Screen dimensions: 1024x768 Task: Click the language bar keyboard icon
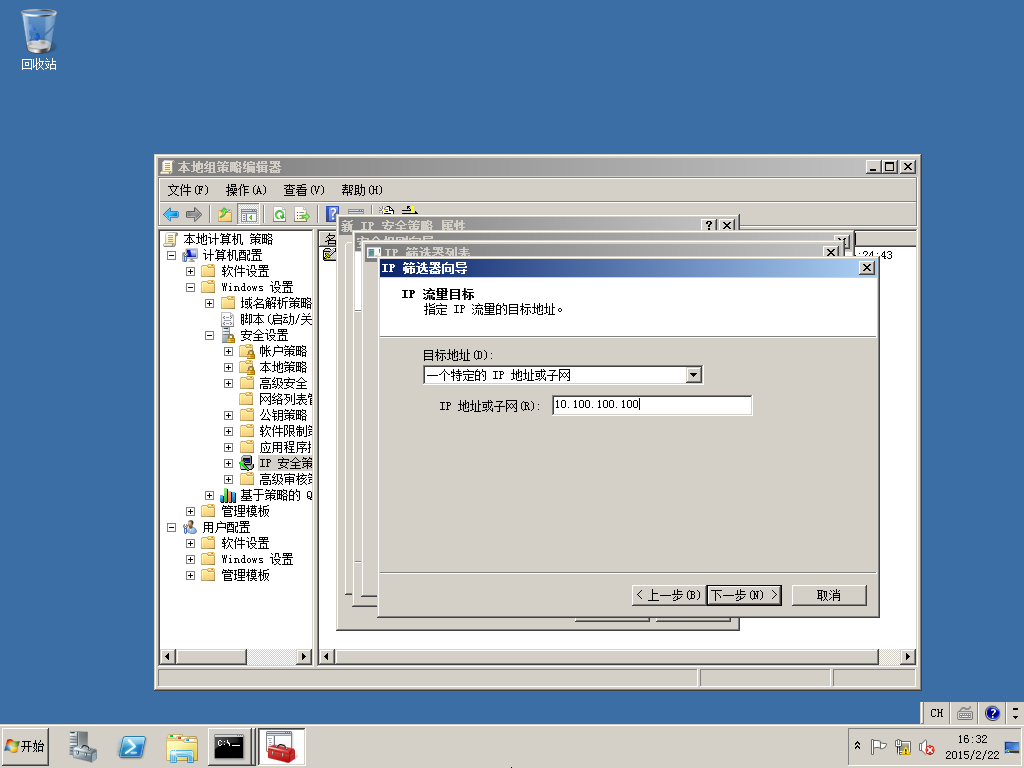[965, 713]
